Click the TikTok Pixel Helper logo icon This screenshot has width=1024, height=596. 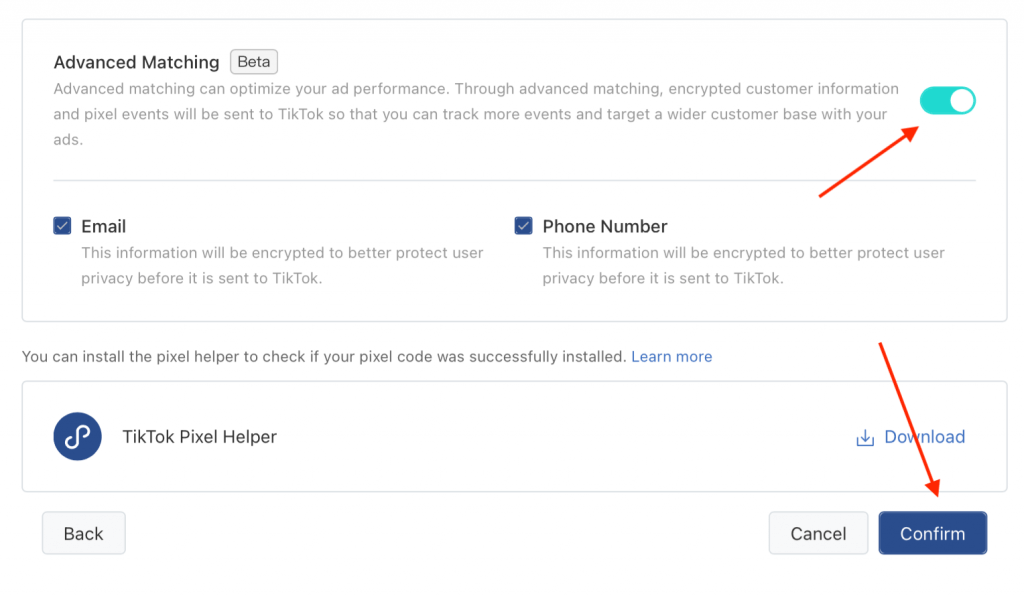pos(77,437)
